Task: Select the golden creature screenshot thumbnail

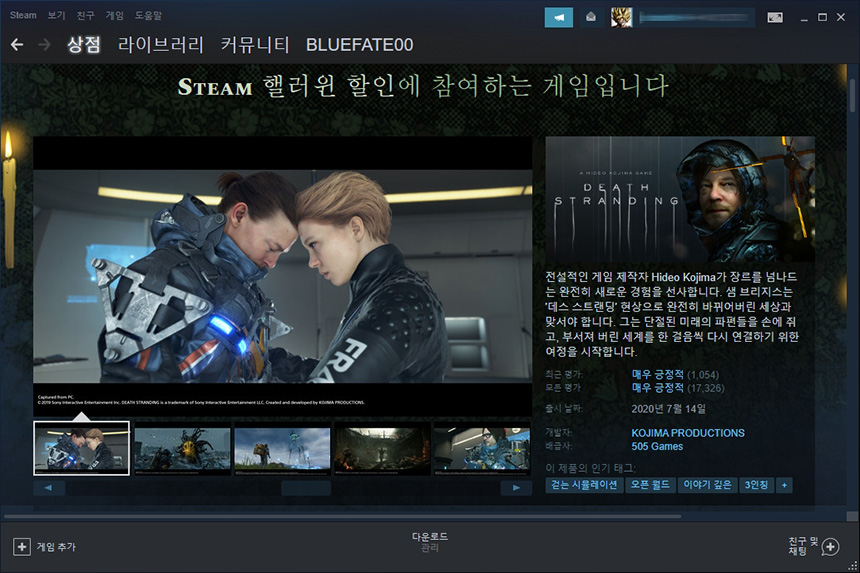Action: click(183, 448)
